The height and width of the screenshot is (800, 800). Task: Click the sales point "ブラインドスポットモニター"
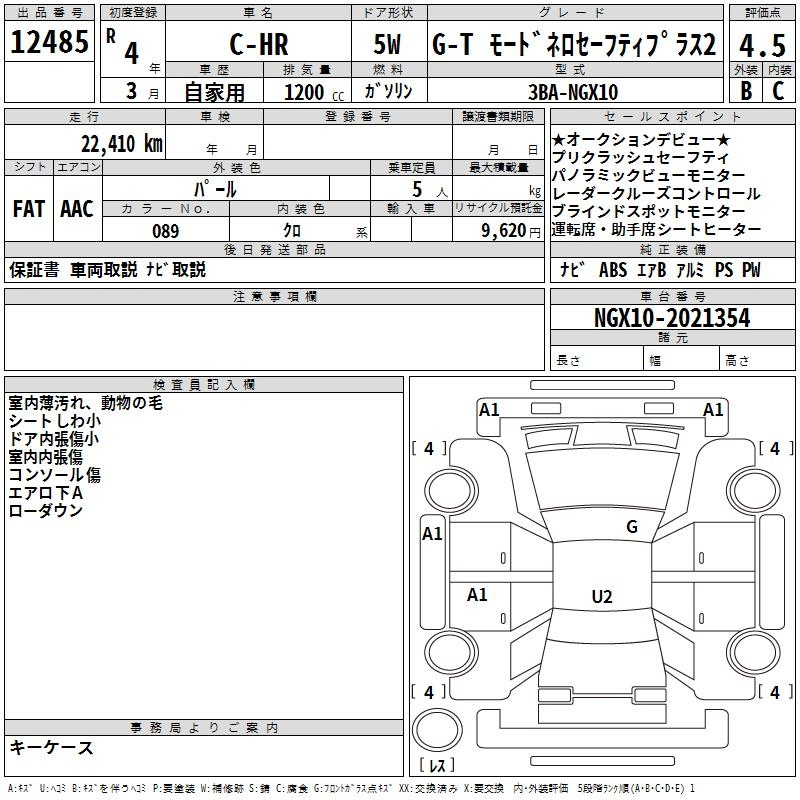648,211
